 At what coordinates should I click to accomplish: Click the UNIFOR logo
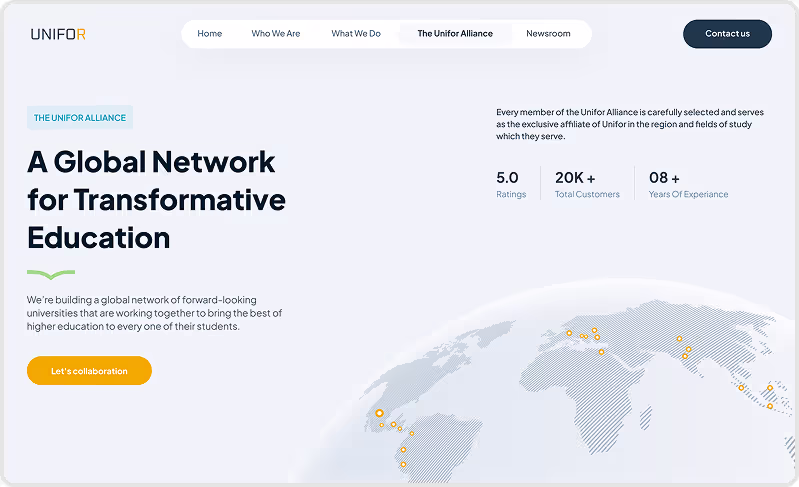tap(58, 34)
